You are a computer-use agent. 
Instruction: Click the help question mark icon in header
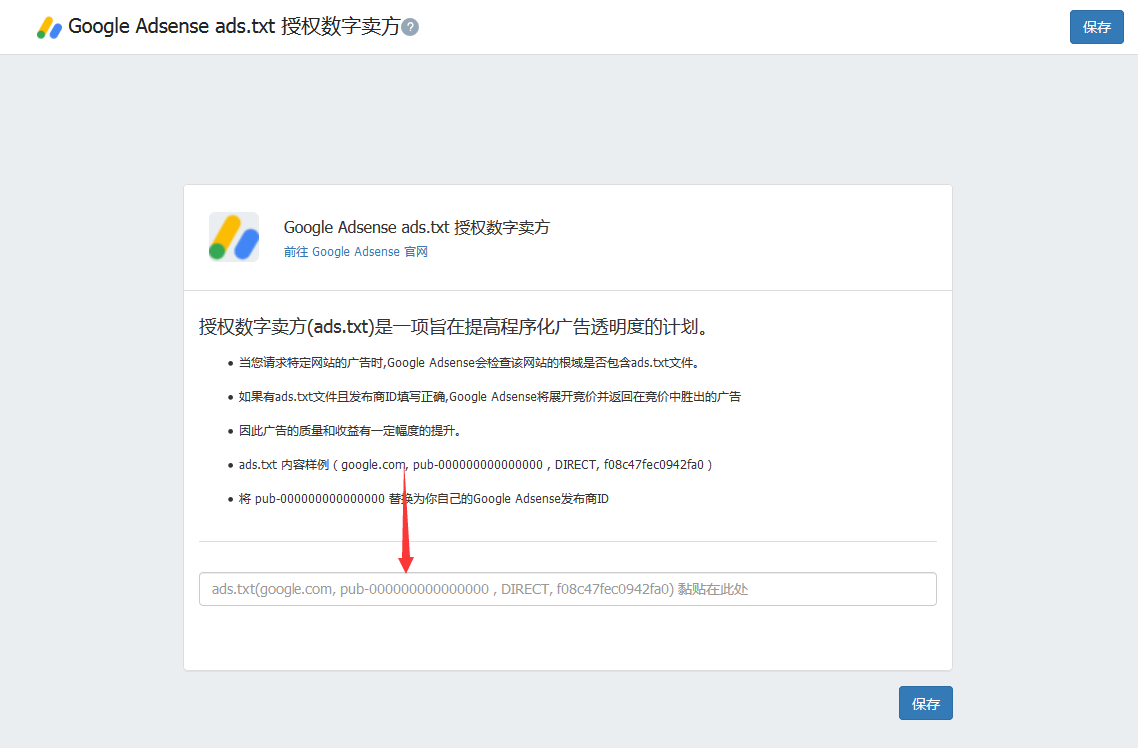click(x=410, y=28)
